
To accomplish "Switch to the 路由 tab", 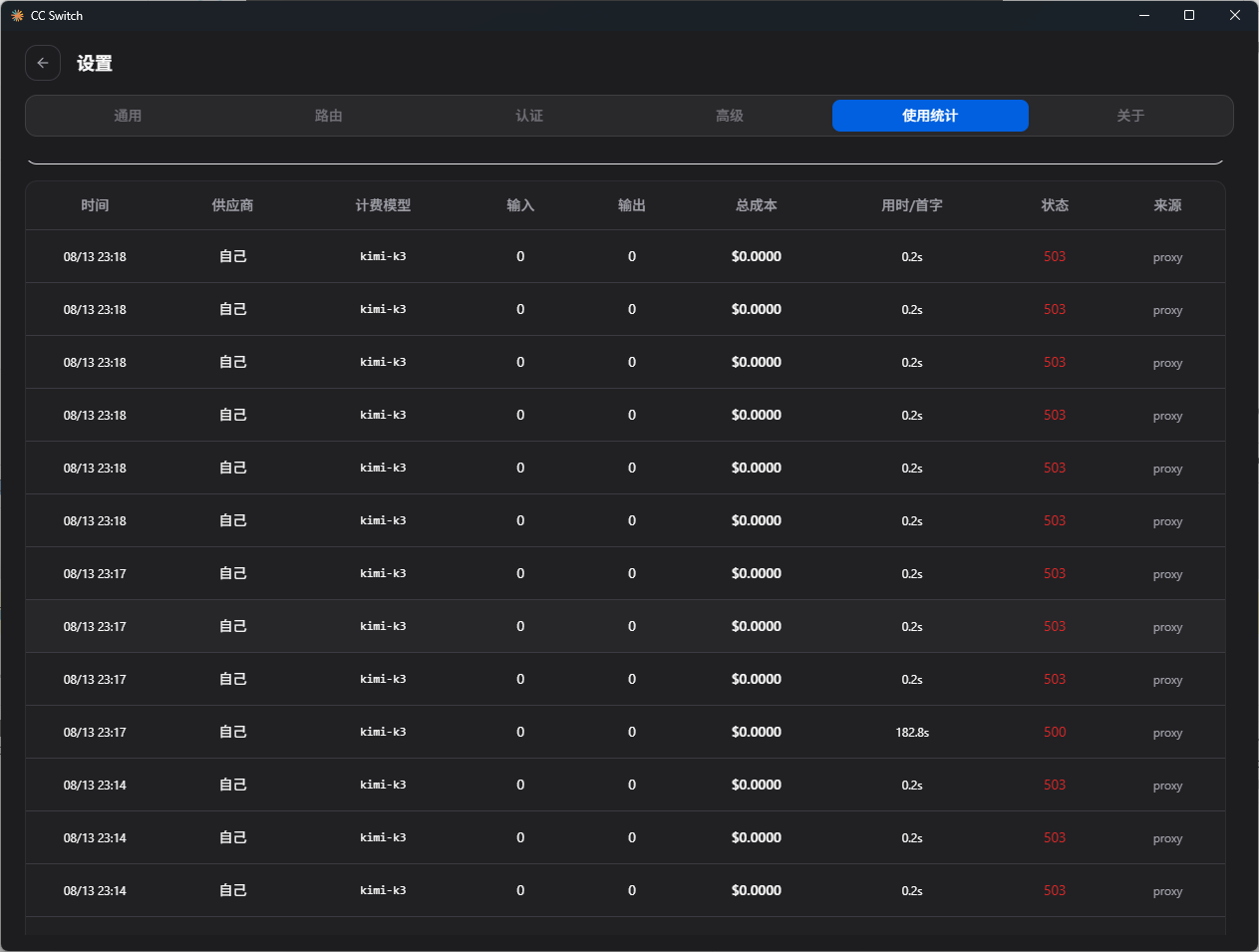I will (x=328, y=116).
